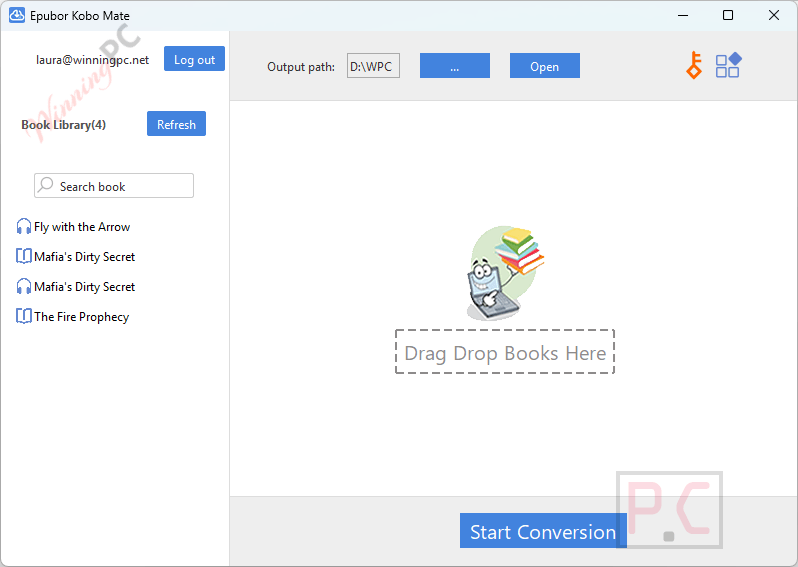Maximize the Epubor Kobo Mate window

728,15
